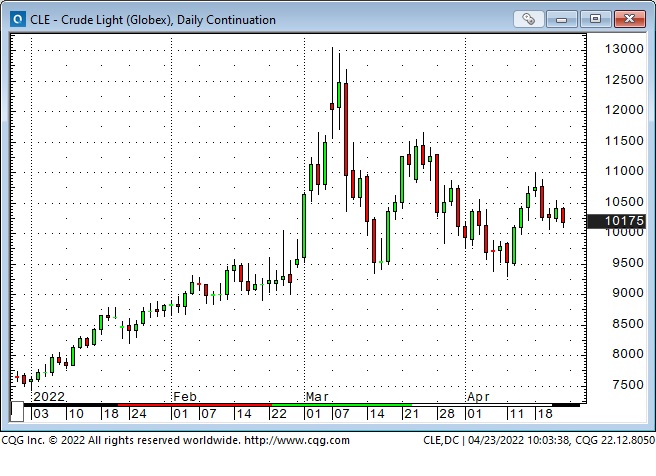Click date label 03 on time axis
Screen dimensions: 656x476
coord(41,414)
